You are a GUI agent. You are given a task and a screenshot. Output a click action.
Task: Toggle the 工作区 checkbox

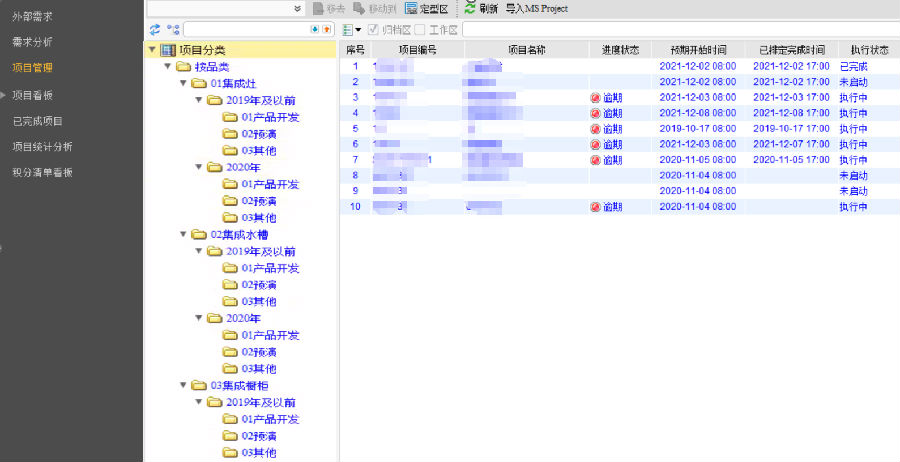tap(420, 29)
